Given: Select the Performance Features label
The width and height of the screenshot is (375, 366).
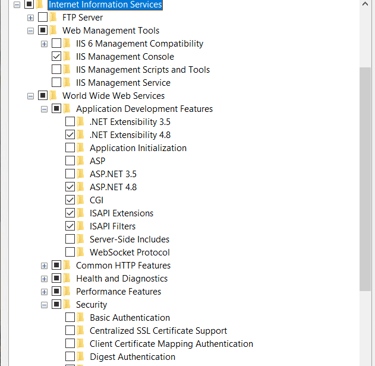Looking at the screenshot, I should [119, 292].
